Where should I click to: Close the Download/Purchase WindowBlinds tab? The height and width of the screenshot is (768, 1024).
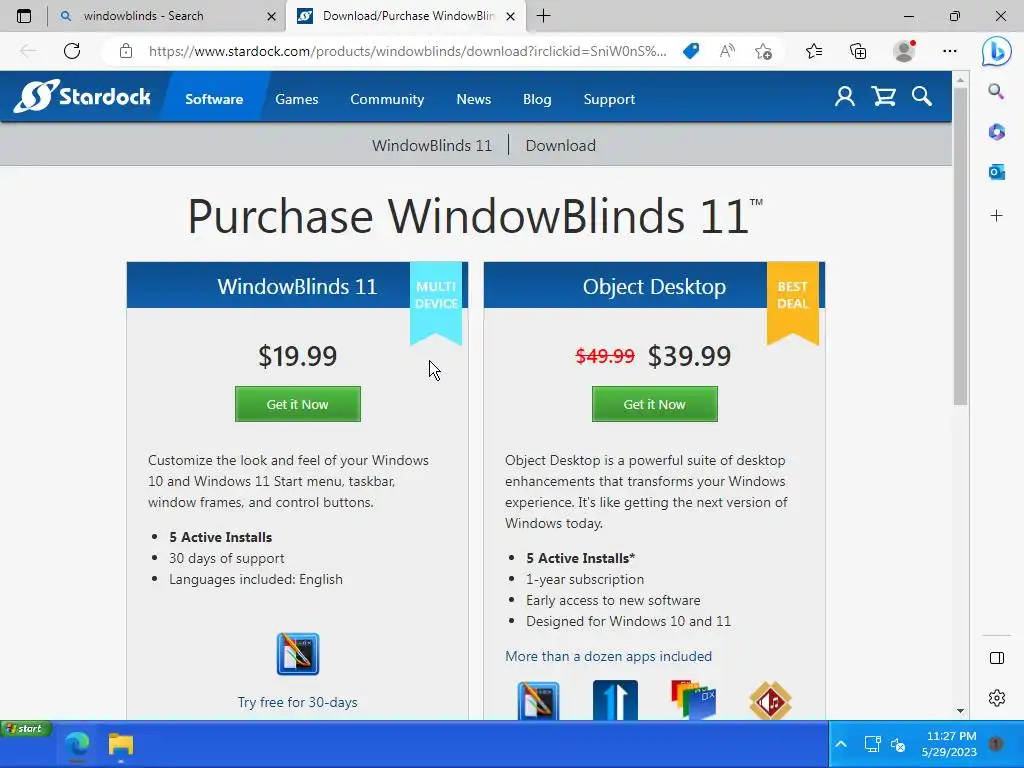(x=511, y=16)
